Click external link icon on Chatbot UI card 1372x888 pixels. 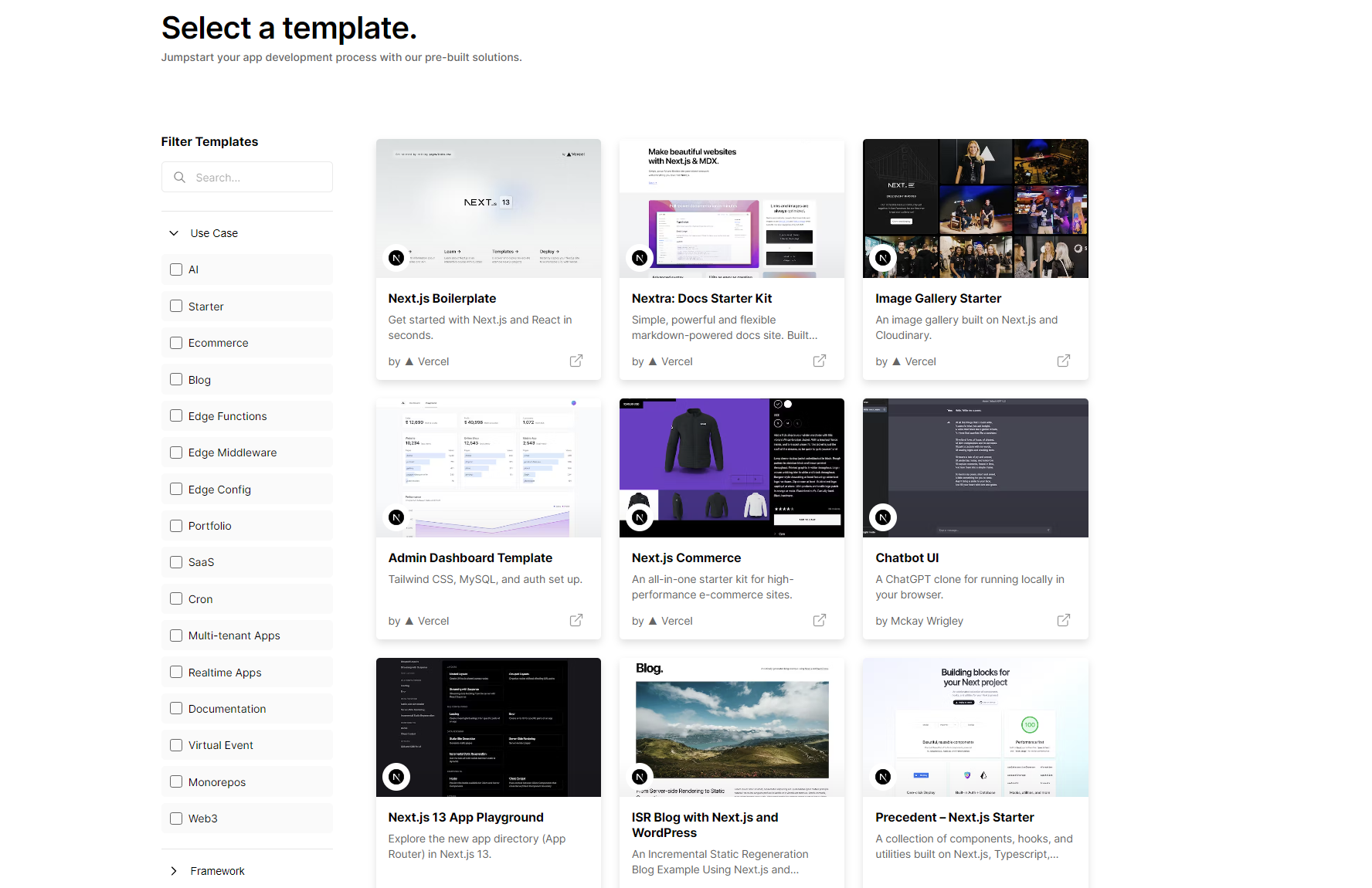1064,620
